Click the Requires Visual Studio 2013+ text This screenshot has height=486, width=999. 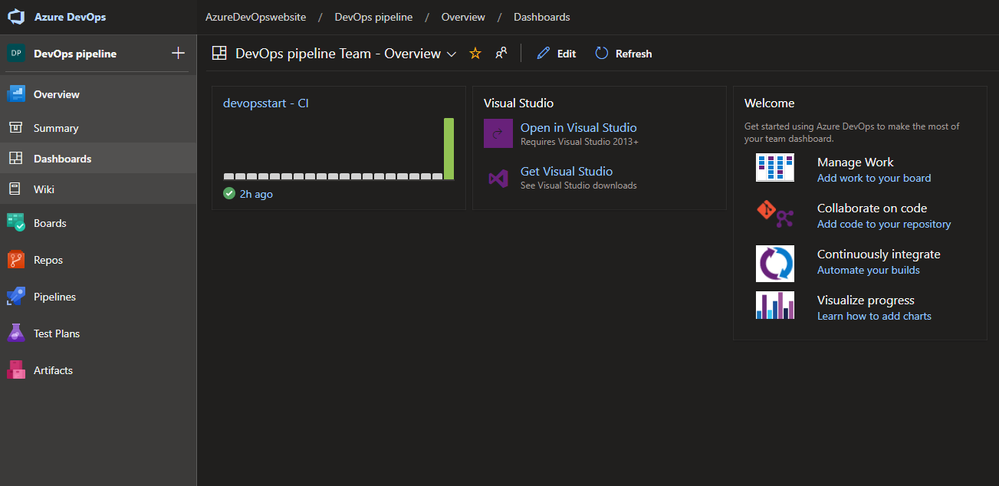(579, 141)
